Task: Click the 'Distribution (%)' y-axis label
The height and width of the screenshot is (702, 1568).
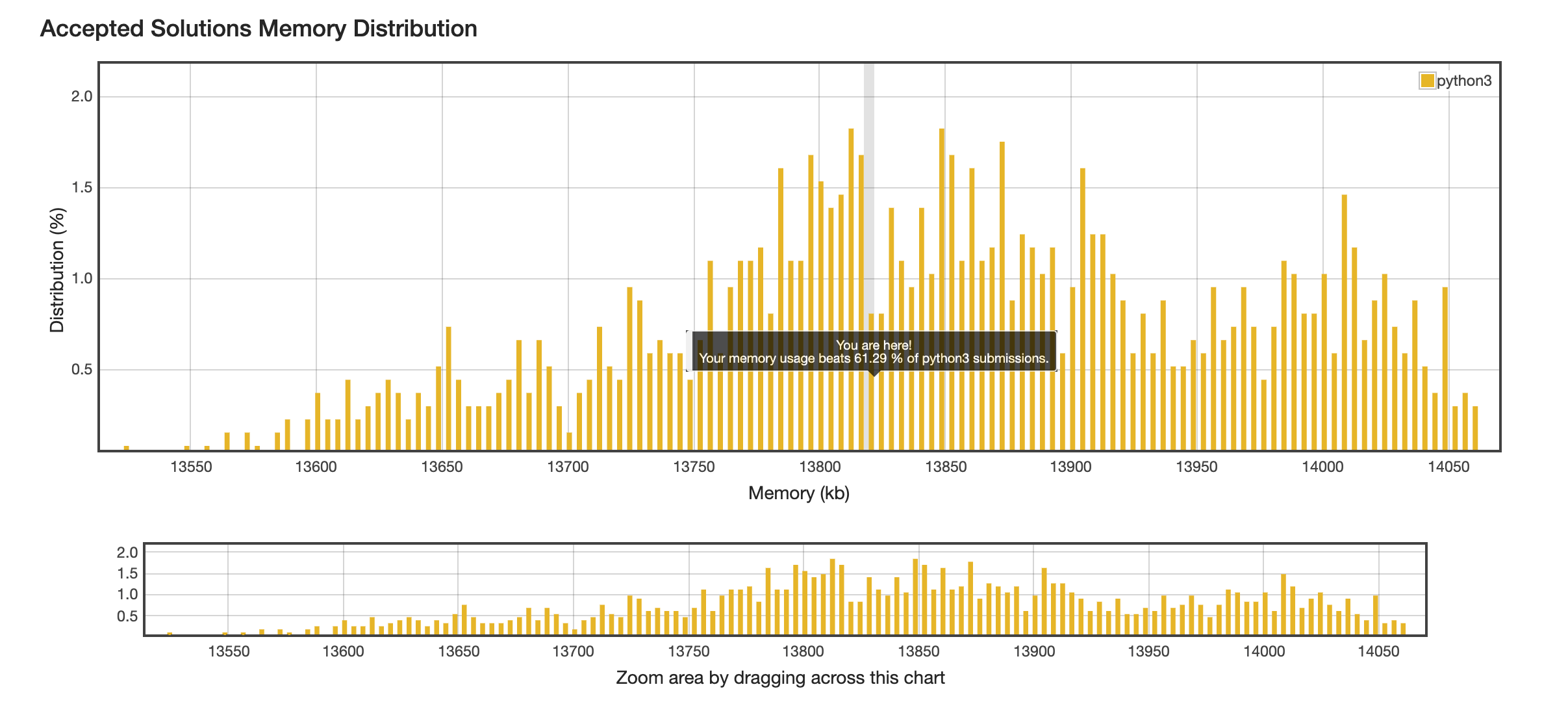Action: [x=57, y=270]
